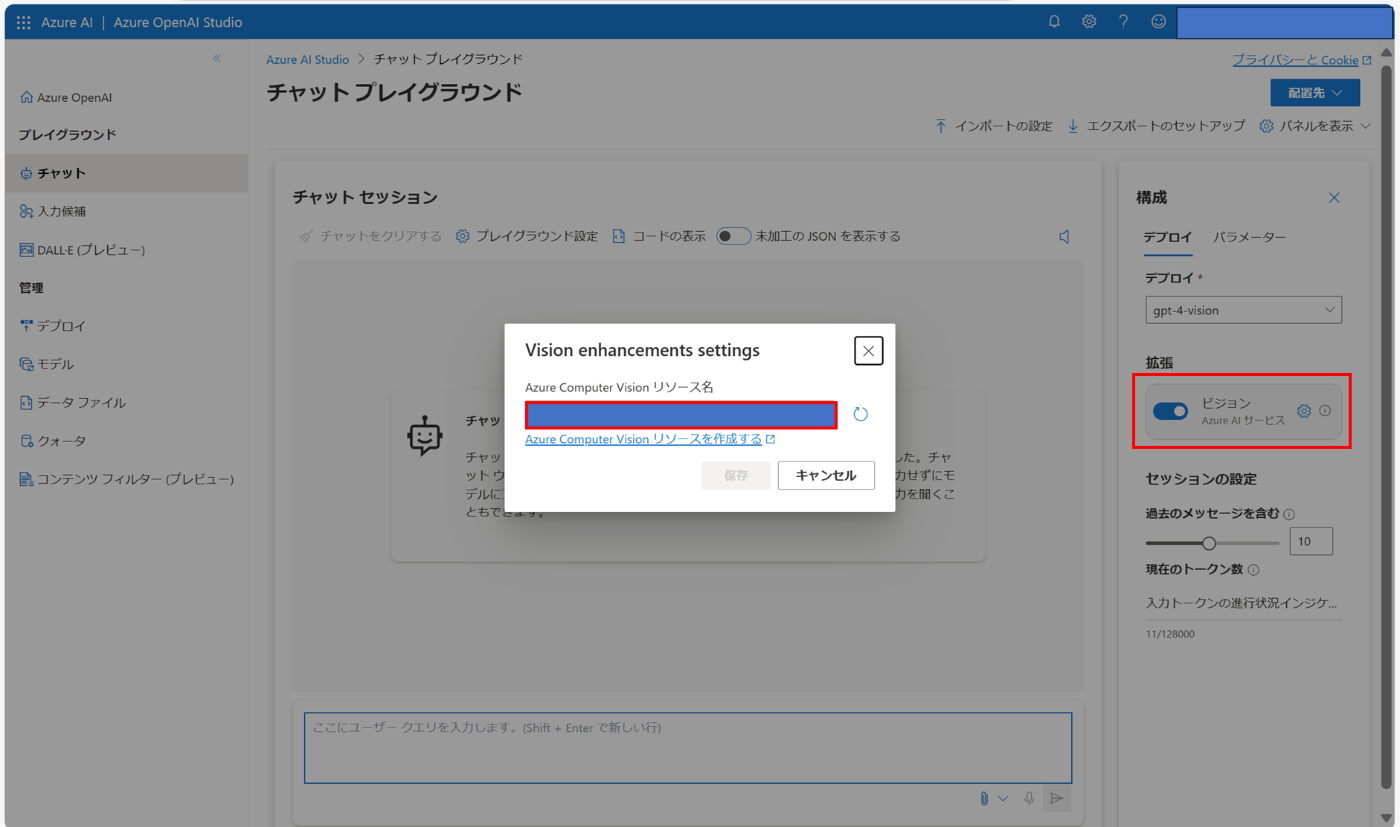This screenshot has height=827, width=1400.
Task: Open the help question mark icon
Action: tap(1123, 21)
